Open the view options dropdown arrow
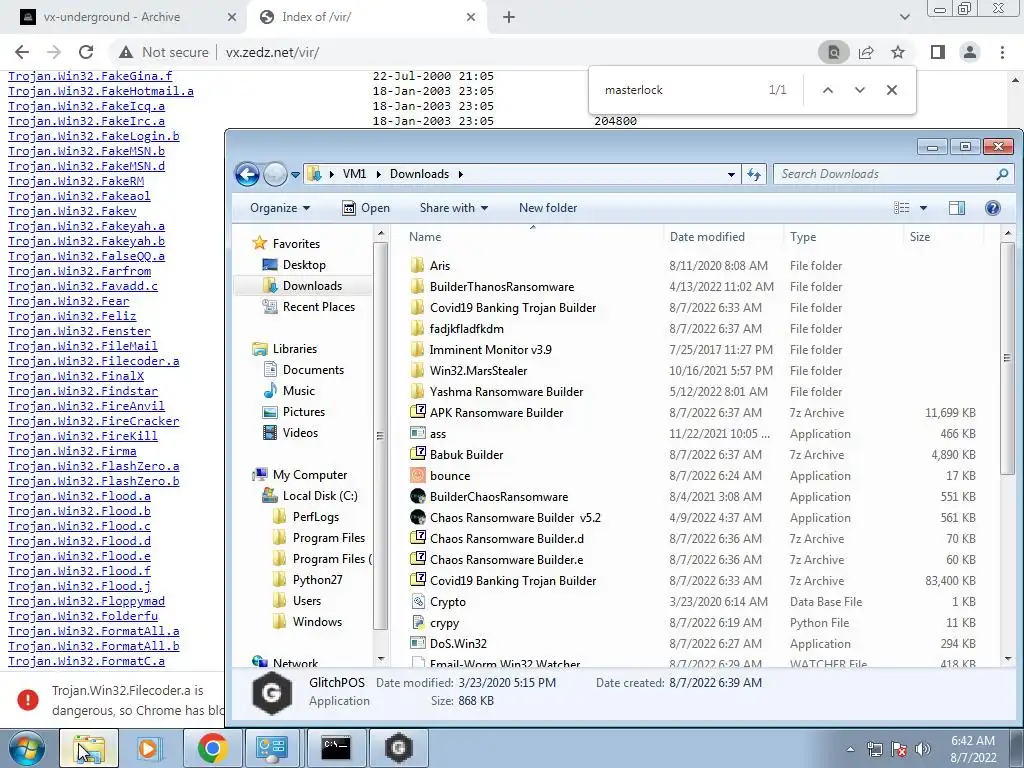This screenshot has width=1024, height=768. 923,208
